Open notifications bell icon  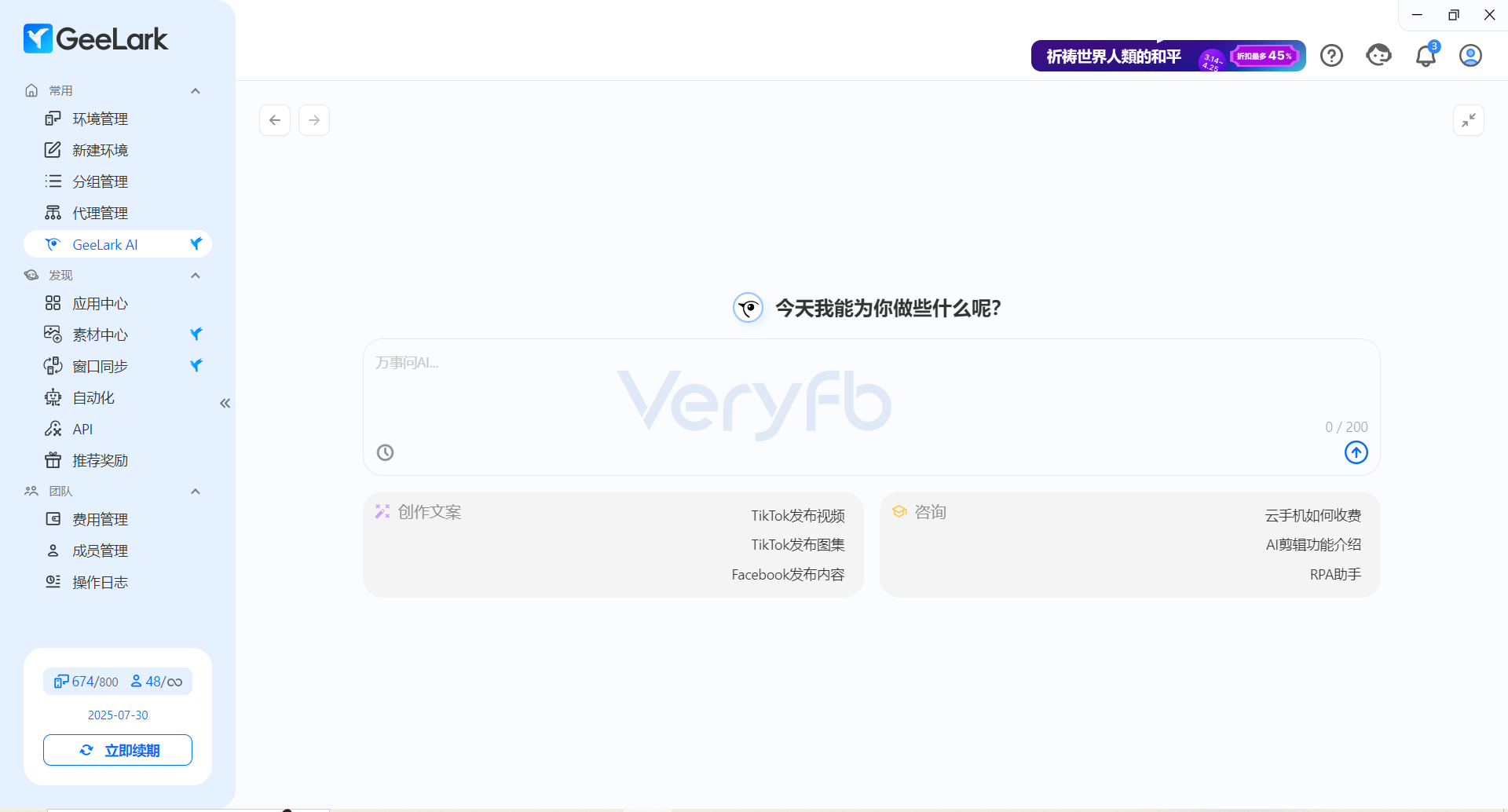[1426, 56]
